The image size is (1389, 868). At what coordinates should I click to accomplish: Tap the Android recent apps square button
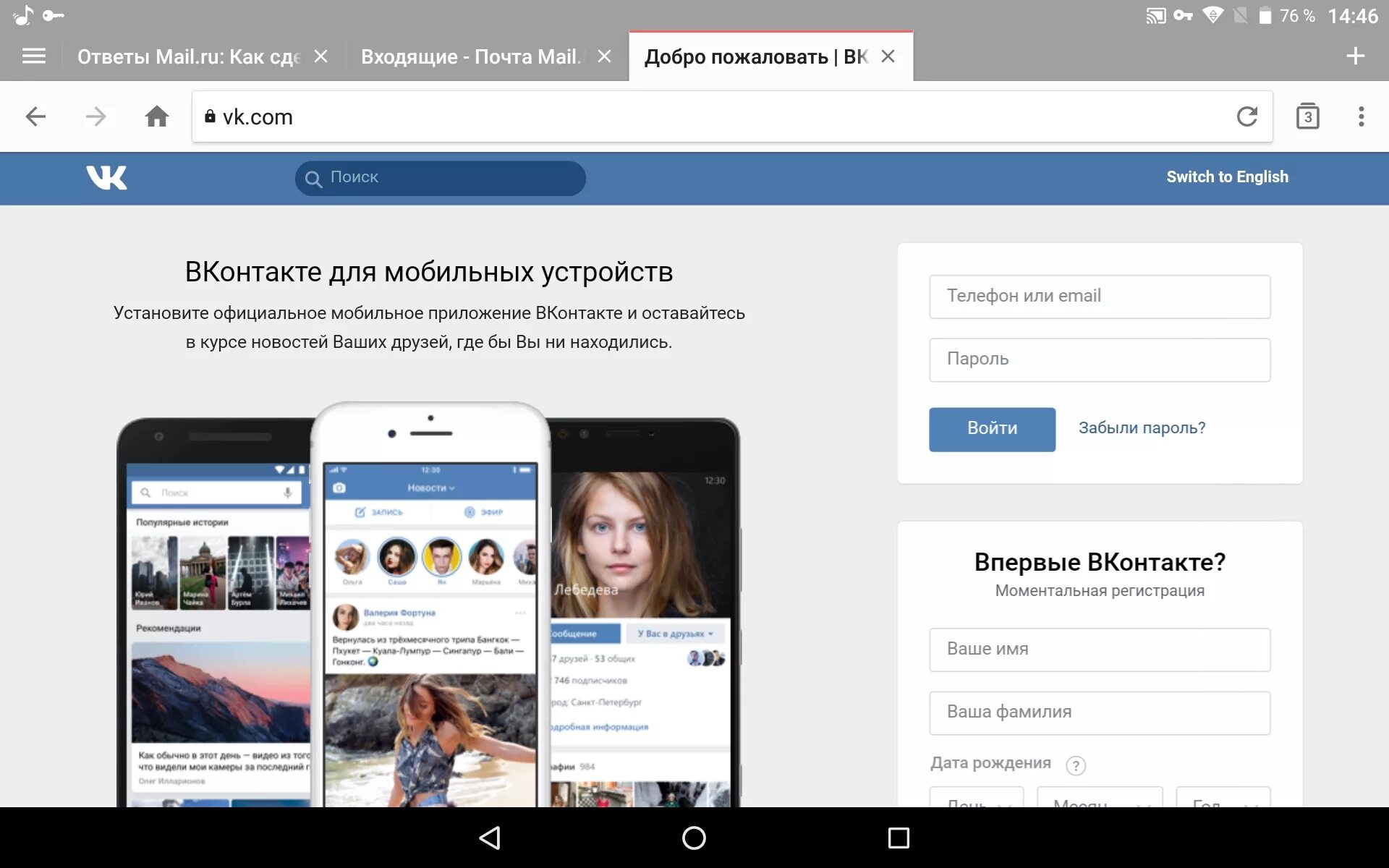(899, 838)
